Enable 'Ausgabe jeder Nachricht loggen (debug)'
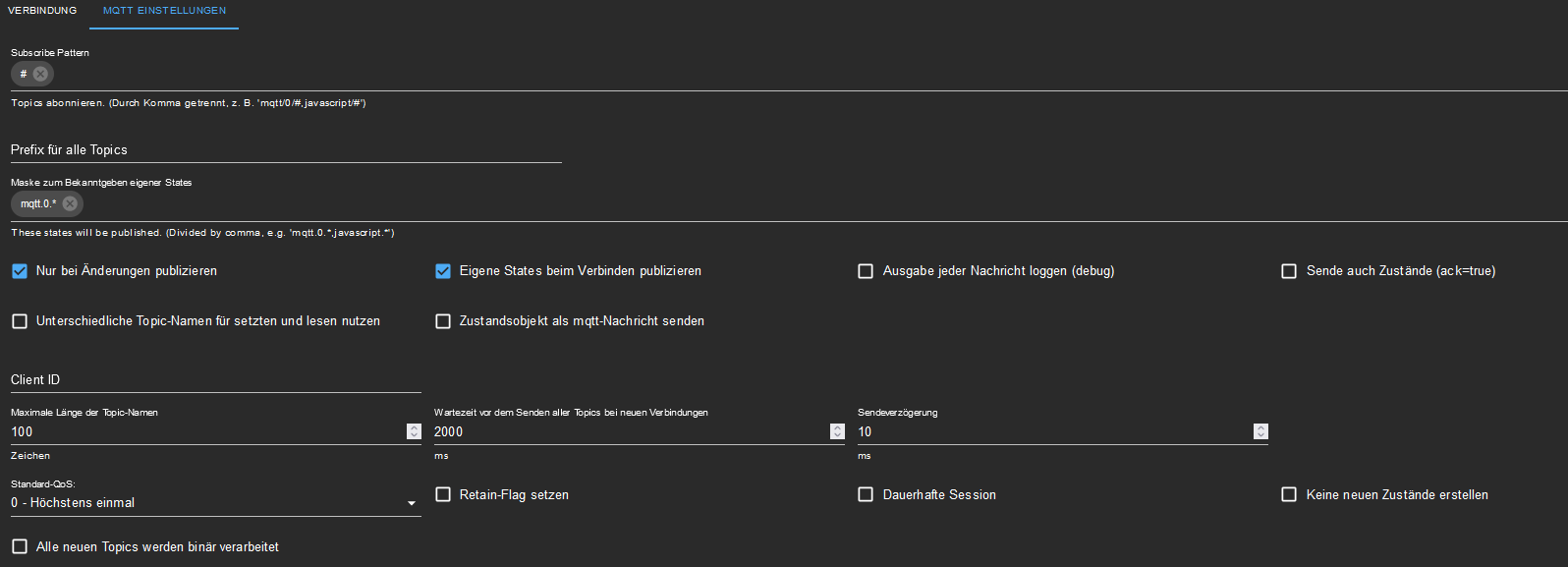The image size is (1568, 567). (866, 271)
